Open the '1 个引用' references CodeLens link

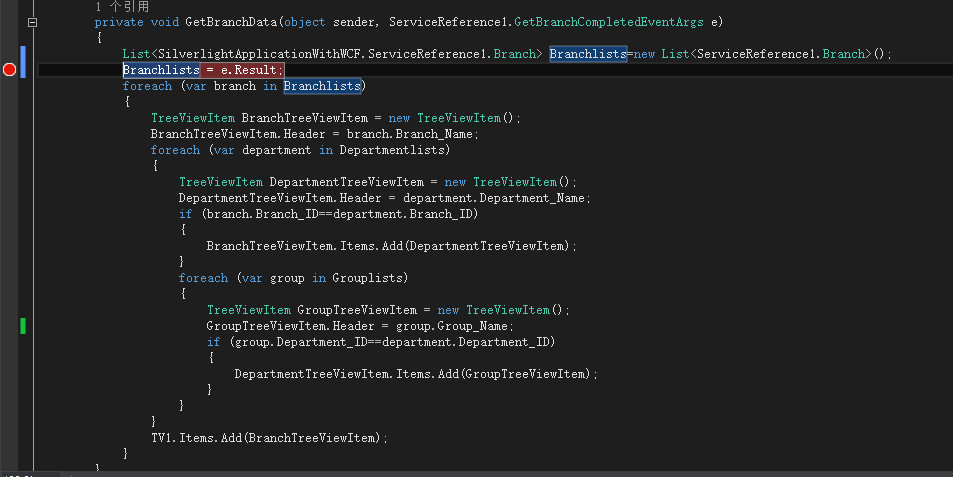click(122, 7)
